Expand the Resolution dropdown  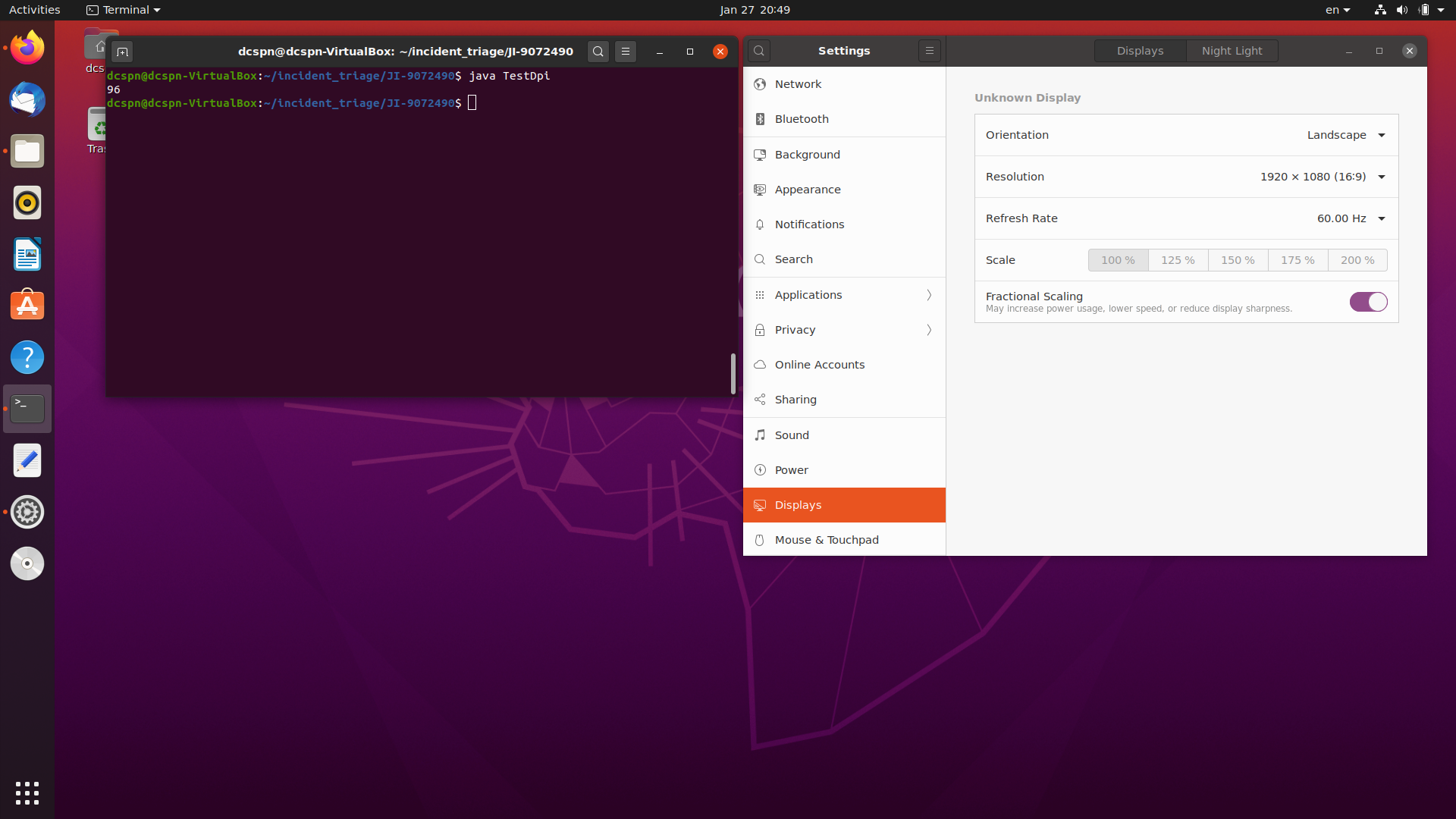coord(1322,177)
